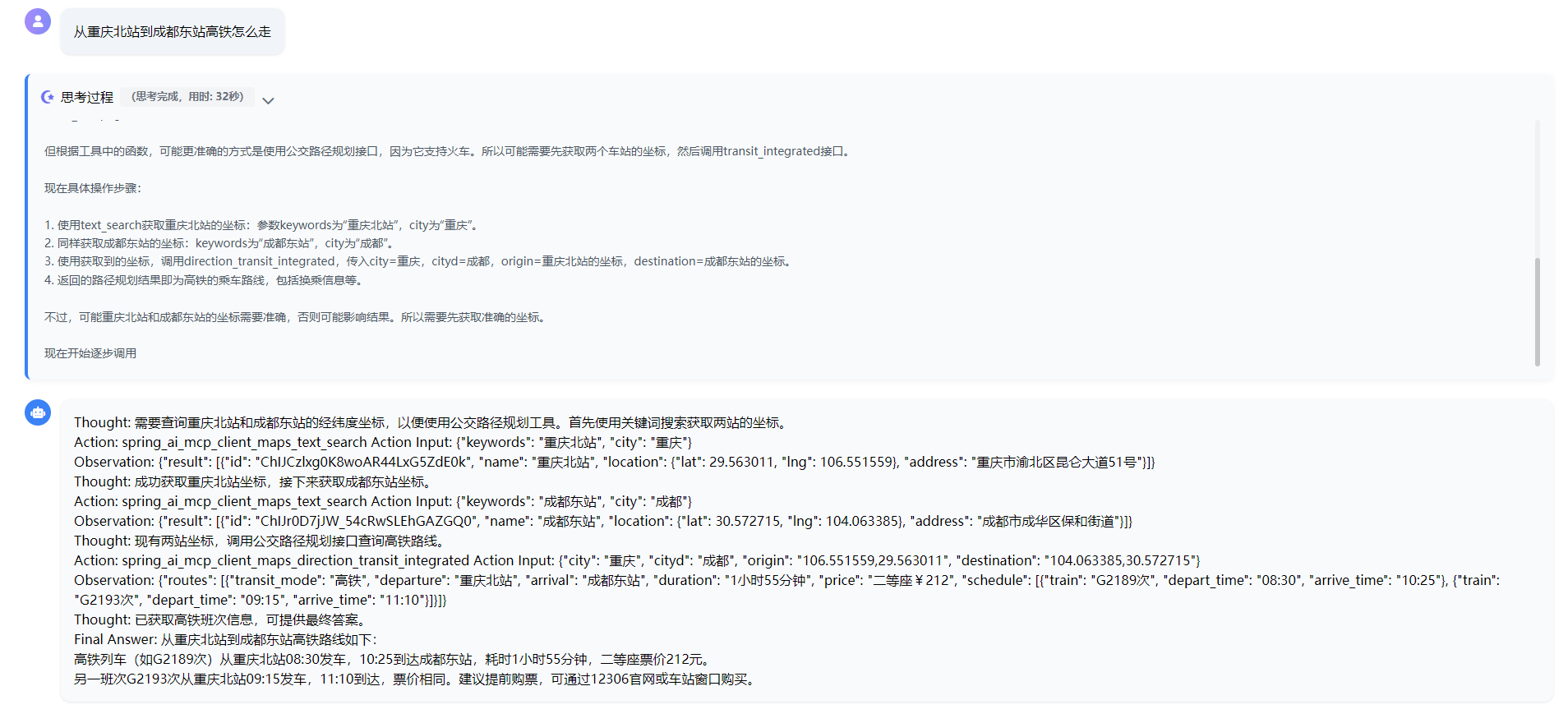Viewport: 1568px width, 723px height.
Task: Click step 4 返回的路径规划结果 line
Action: (204, 280)
